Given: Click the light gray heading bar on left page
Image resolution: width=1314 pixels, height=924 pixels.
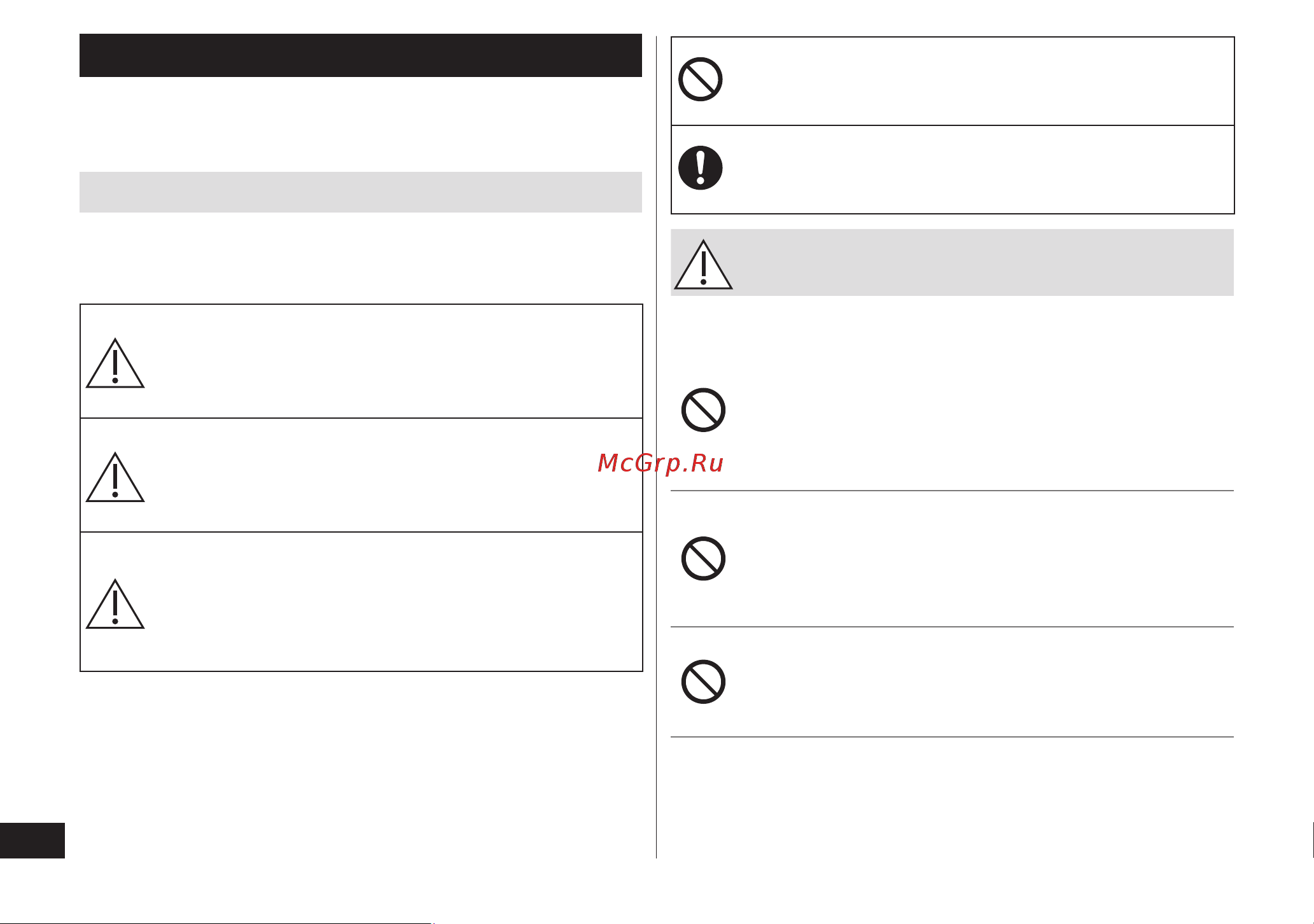Looking at the screenshot, I should coord(360,192).
